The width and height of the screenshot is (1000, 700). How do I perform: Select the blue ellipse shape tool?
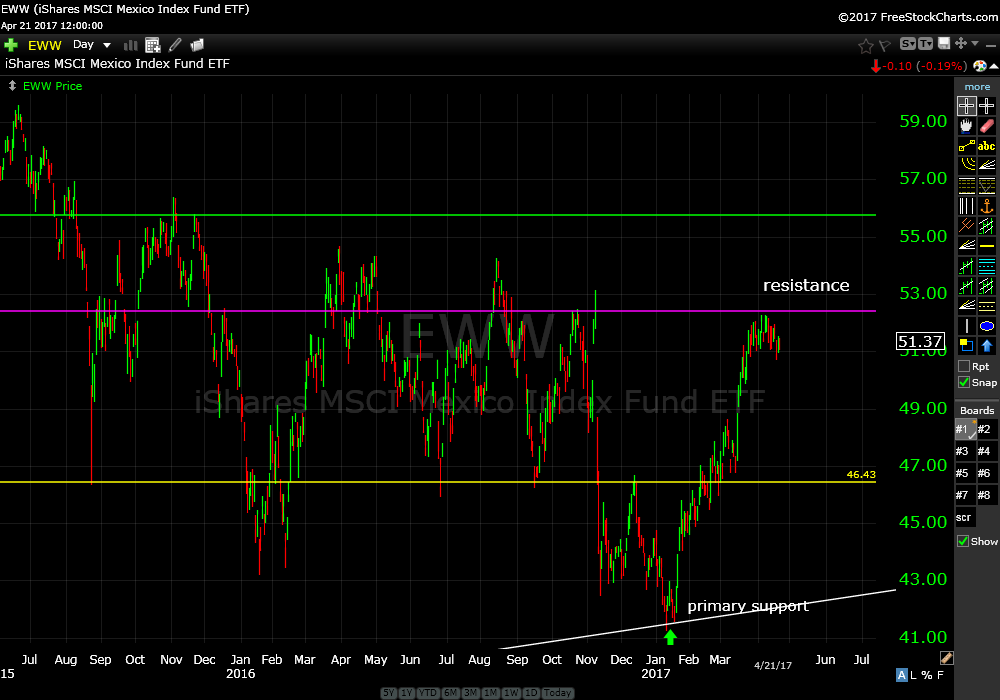pyautogui.click(x=987, y=326)
